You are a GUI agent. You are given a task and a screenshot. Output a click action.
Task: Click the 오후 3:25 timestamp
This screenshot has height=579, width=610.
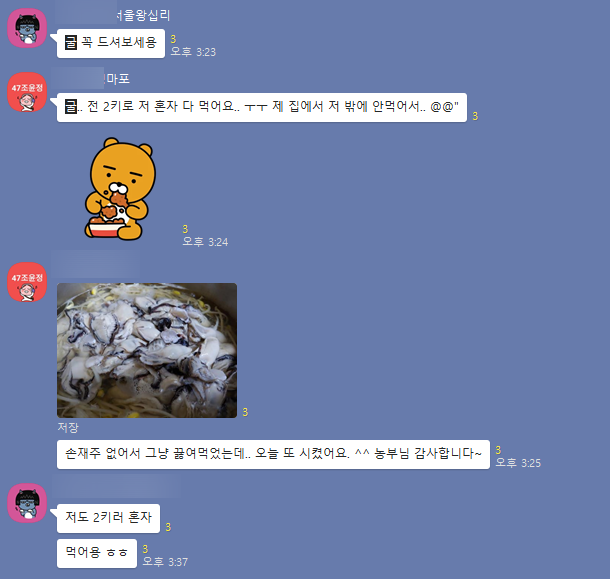point(518,463)
